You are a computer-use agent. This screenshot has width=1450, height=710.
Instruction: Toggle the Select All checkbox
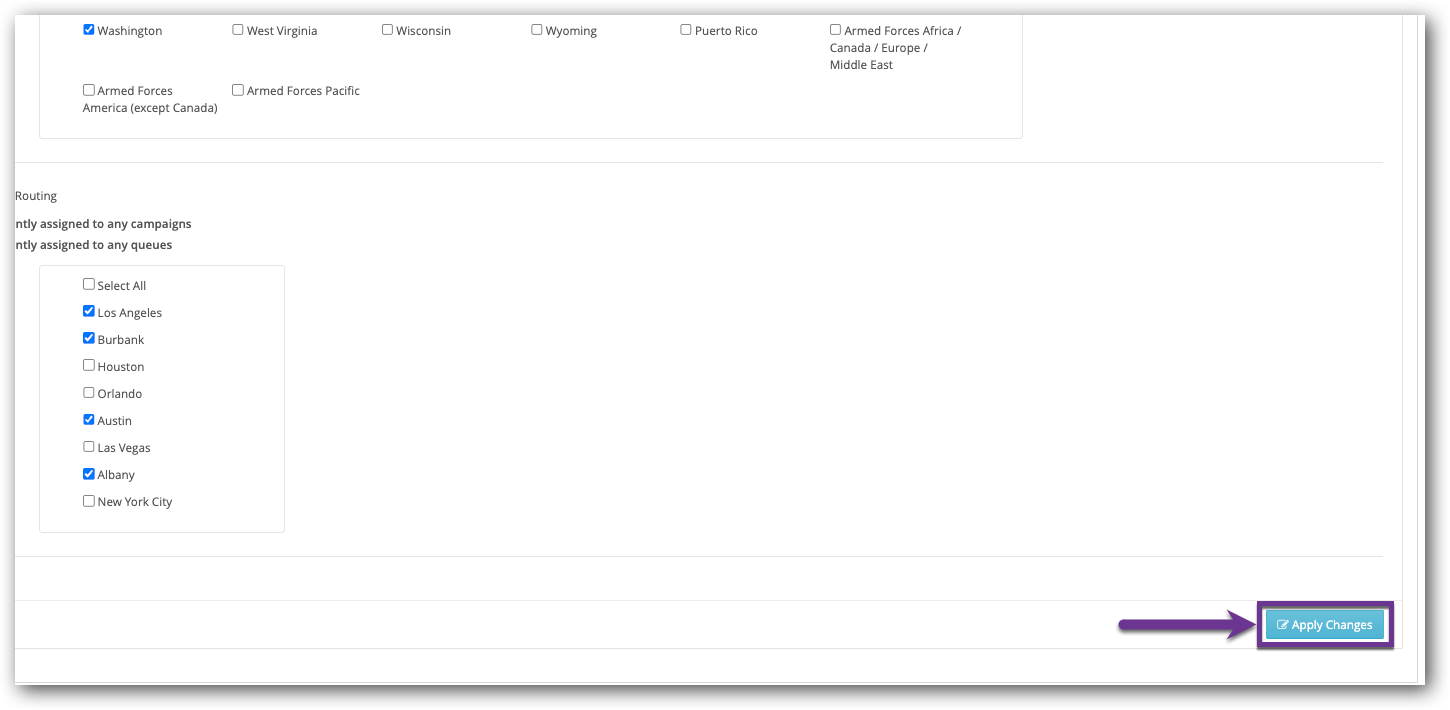click(x=88, y=283)
